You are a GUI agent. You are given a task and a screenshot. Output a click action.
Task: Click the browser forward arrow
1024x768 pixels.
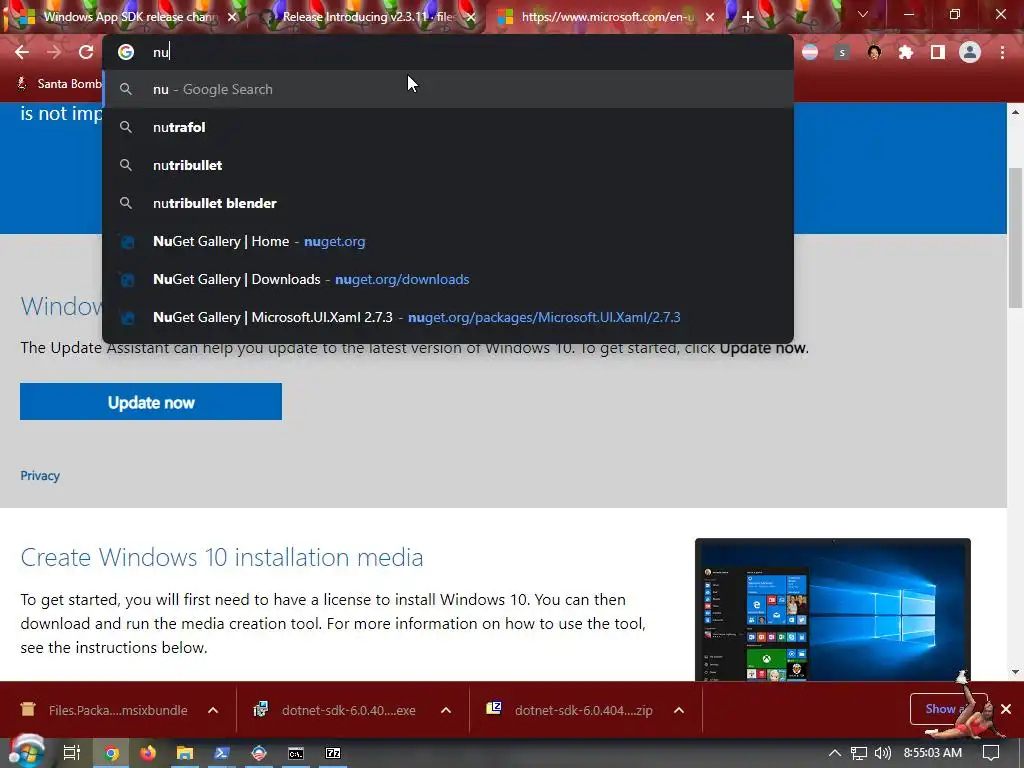[x=54, y=52]
